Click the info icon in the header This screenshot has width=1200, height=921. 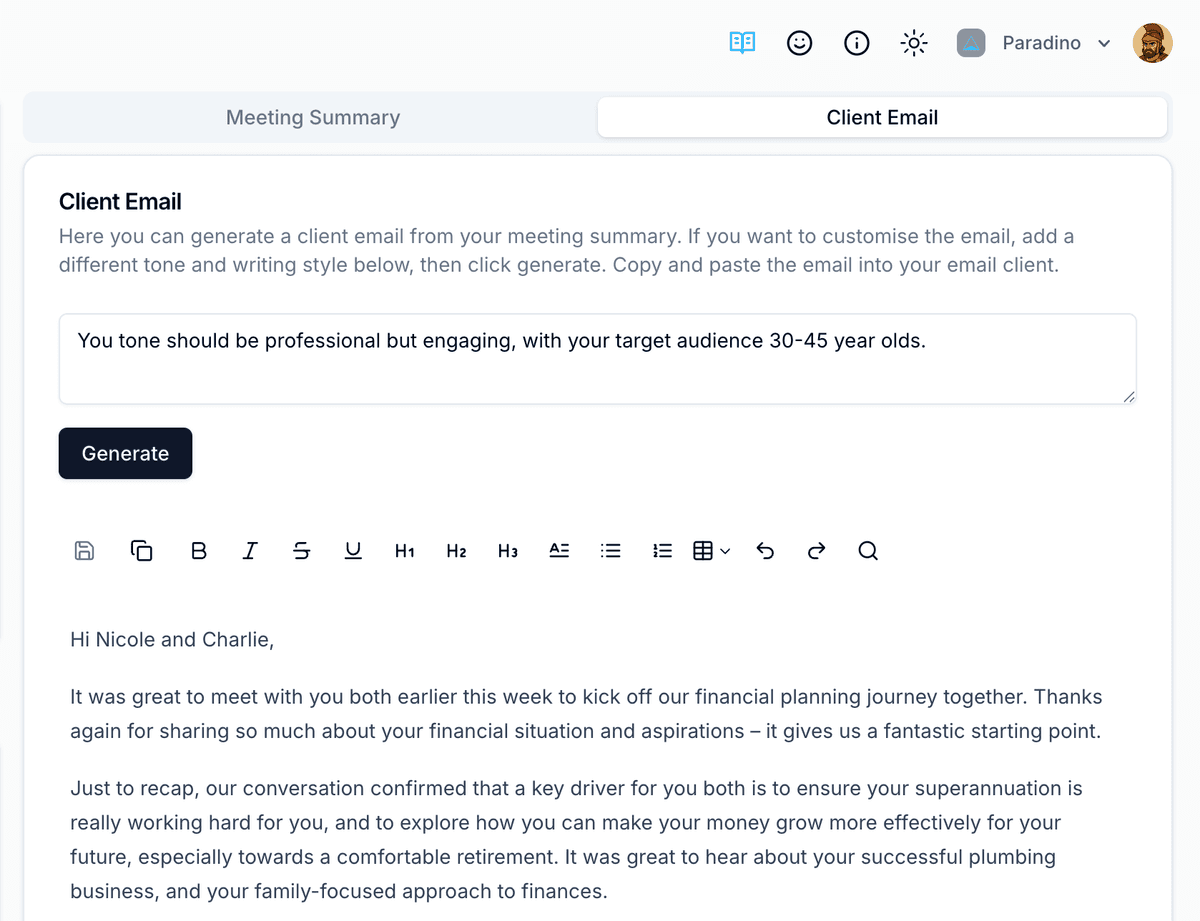point(857,42)
